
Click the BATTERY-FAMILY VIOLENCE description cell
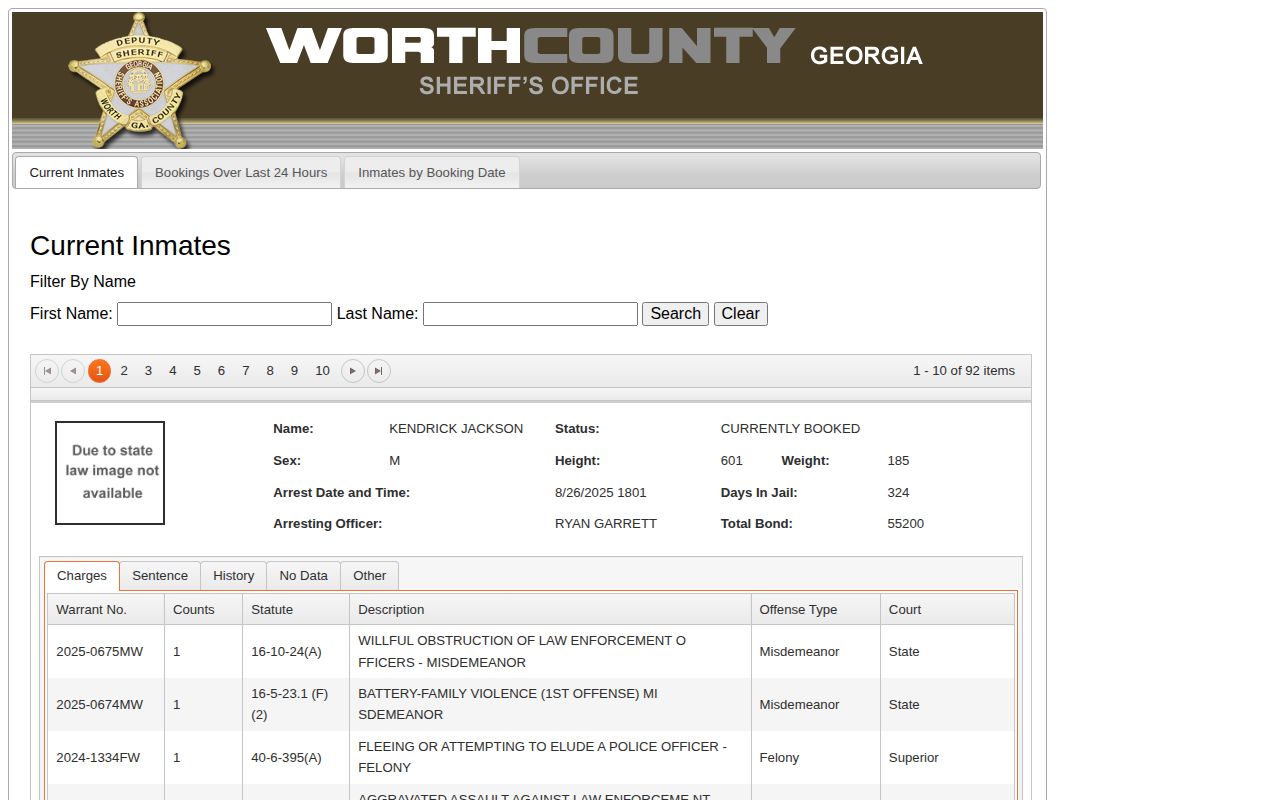pyautogui.click(x=551, y=705)
